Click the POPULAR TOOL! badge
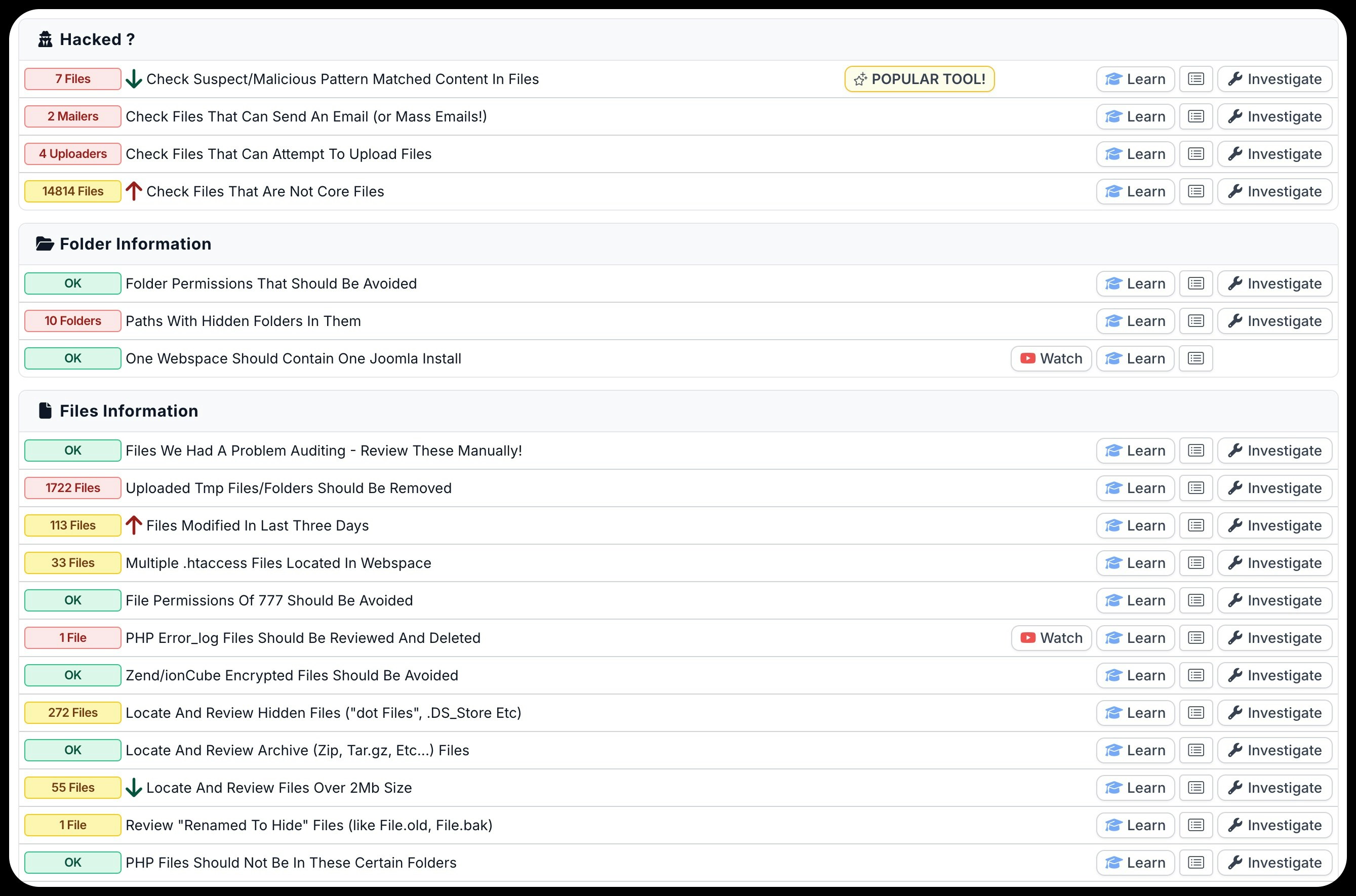The height and width of the screenshot is (896, 1356). pos(919,79)
